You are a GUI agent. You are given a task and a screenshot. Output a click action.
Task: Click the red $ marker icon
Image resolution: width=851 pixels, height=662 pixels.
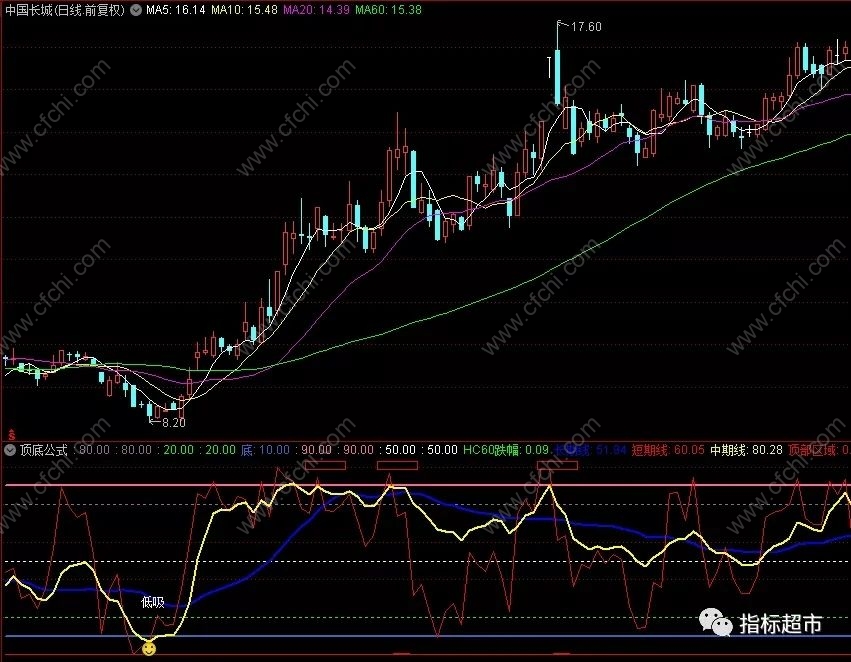(11, 435)
